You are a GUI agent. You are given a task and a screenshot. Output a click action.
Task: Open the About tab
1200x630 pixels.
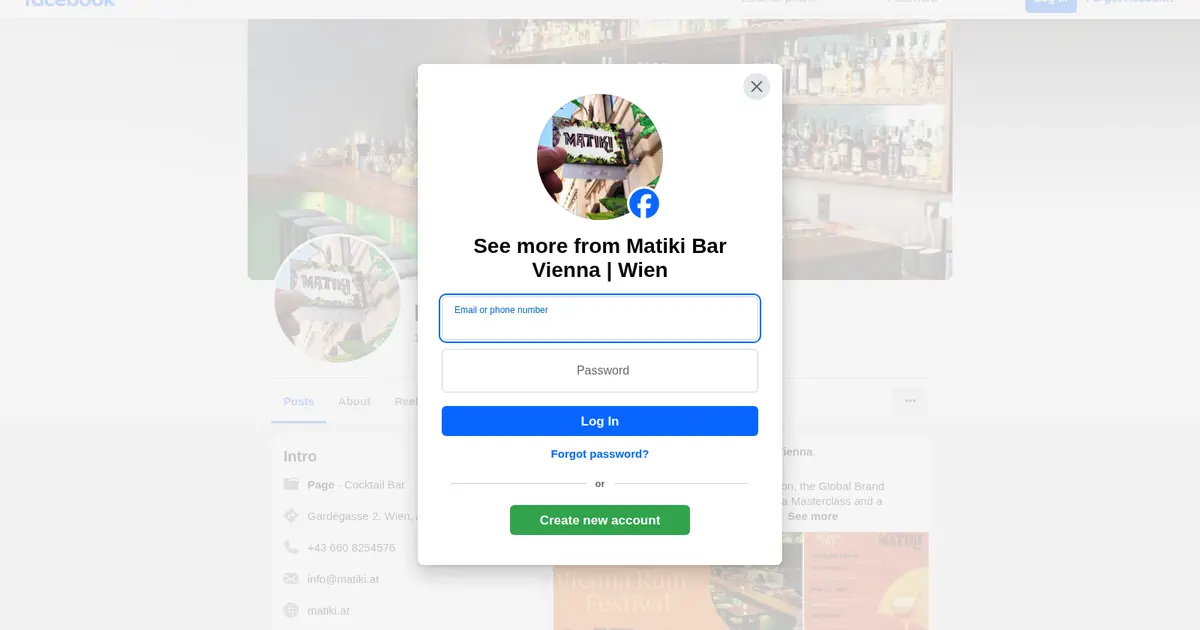click(354, 401)
